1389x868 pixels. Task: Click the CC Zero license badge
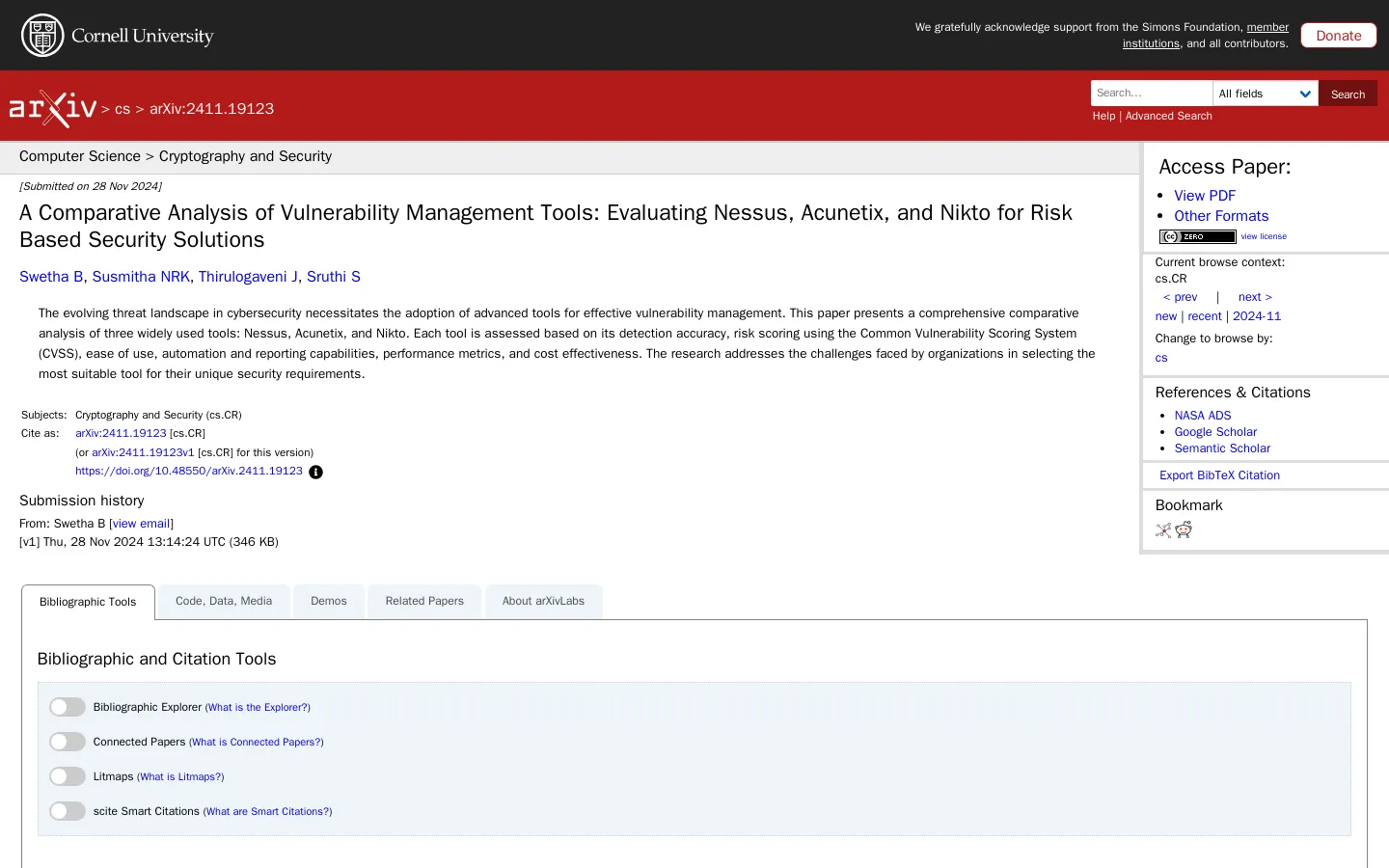[x=1197, y=236]
